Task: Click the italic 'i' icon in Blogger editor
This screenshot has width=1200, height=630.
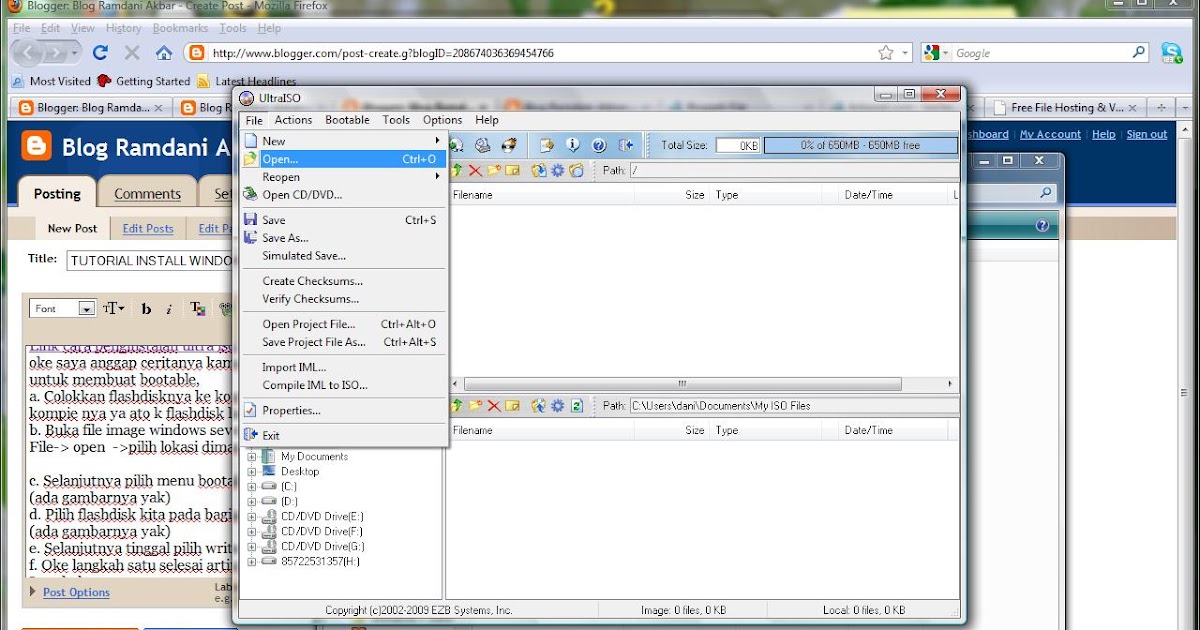Action: (169, 309)
